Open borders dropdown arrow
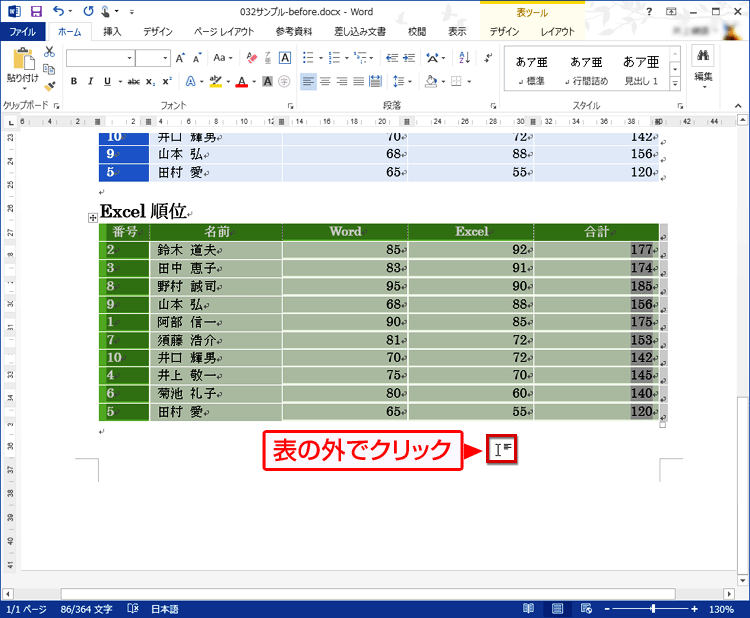Screen dimensions: 750x618 (469, 81)
